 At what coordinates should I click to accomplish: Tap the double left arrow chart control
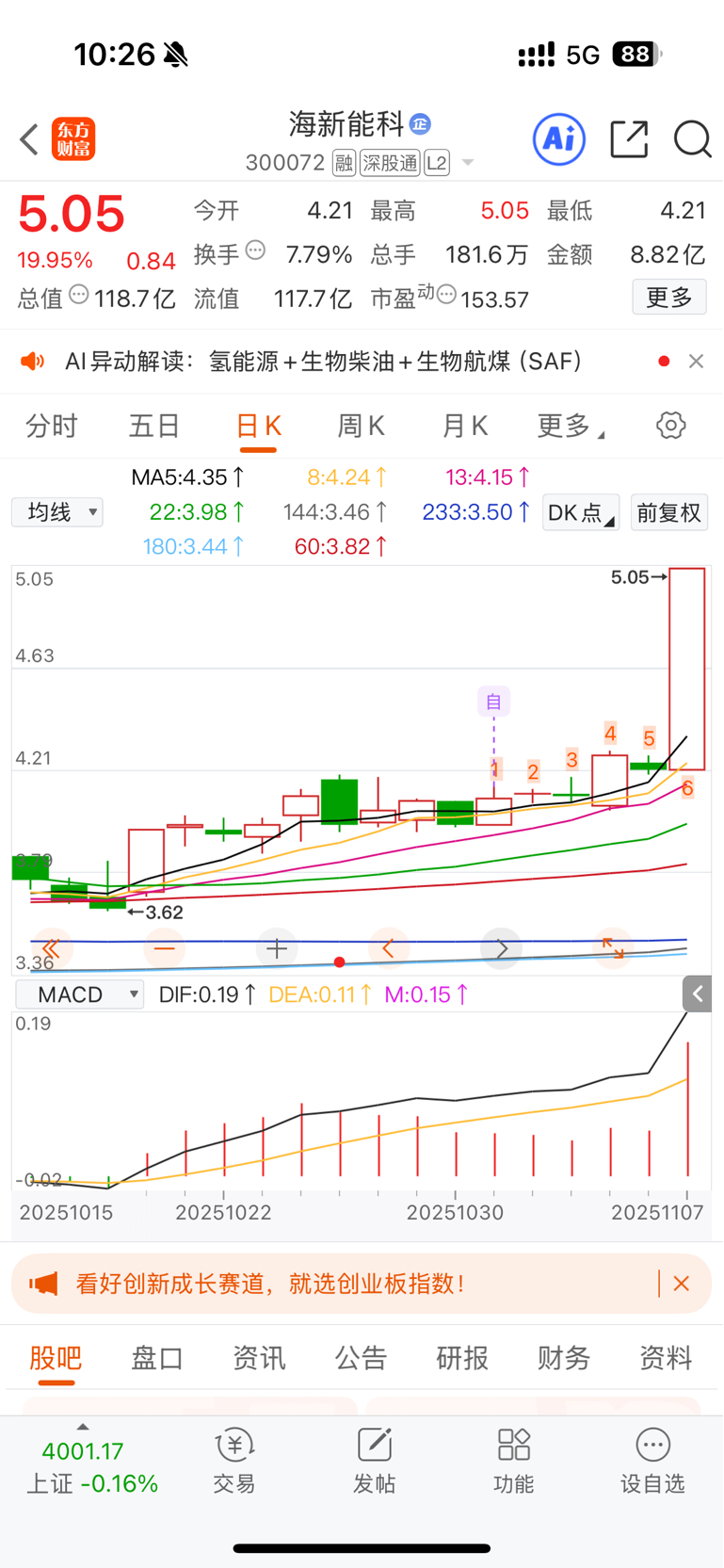pyautogui.click(x=51, y=948)
